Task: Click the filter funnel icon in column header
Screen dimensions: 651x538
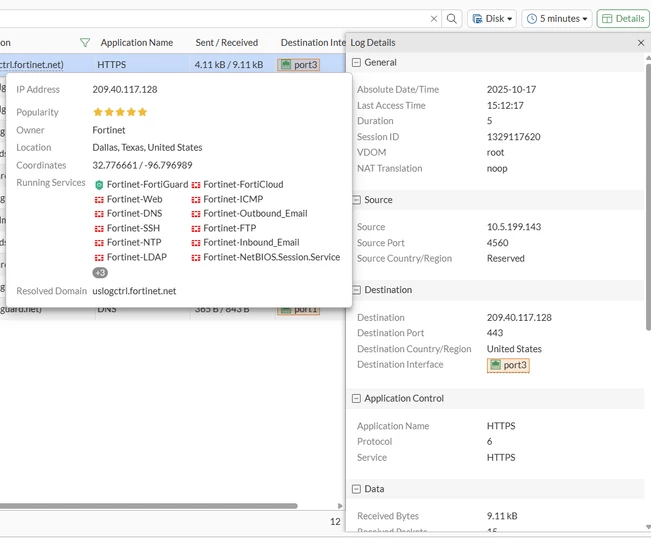Action: tap(85, 42)
